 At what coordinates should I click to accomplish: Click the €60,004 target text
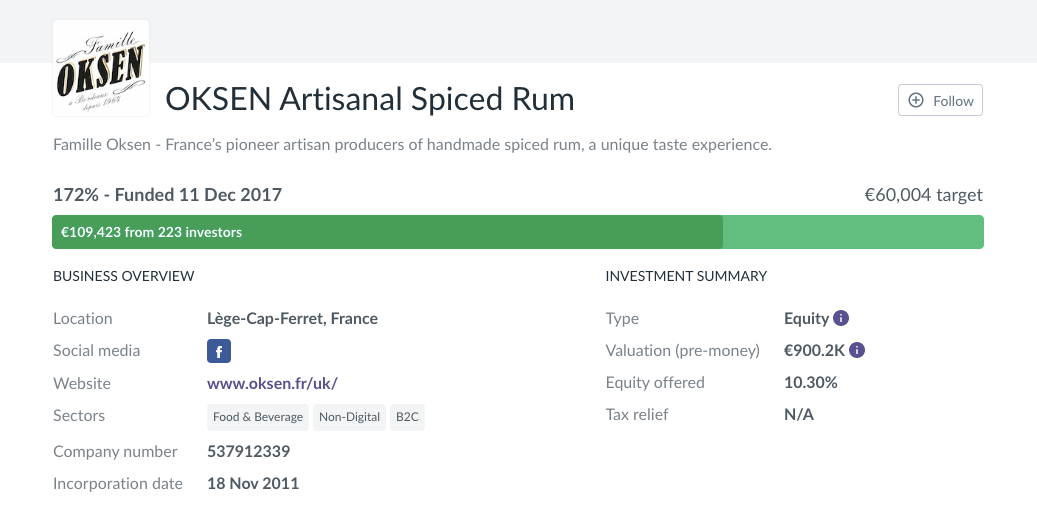[x=923, y=195]
